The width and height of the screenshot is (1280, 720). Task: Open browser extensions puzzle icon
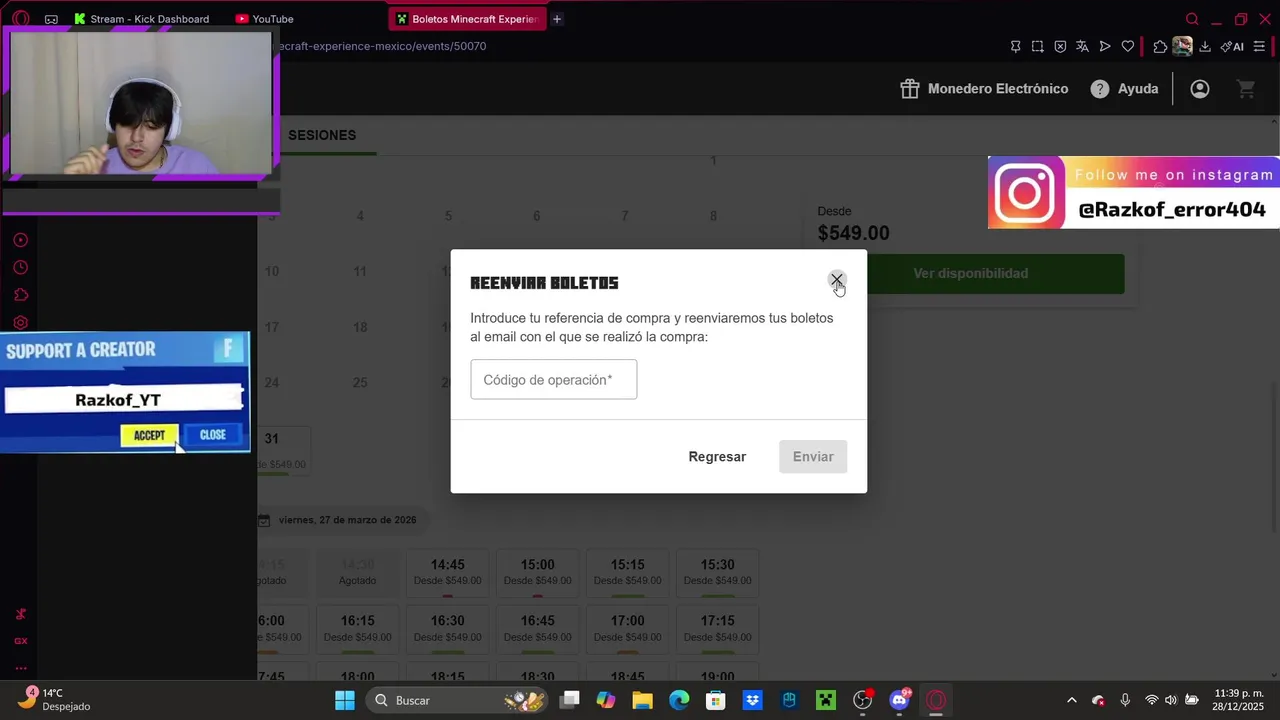click(x=1160, y=46)
